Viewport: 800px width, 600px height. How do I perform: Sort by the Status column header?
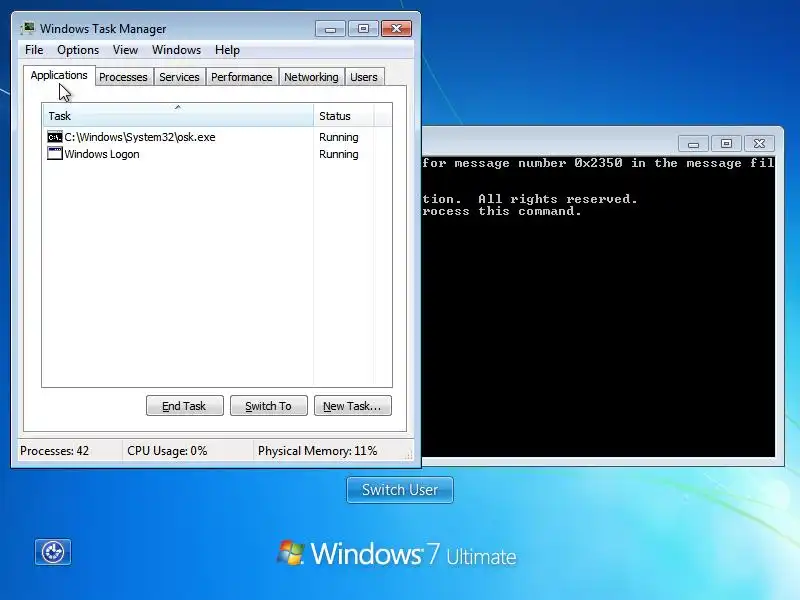(x=343, y=116)
